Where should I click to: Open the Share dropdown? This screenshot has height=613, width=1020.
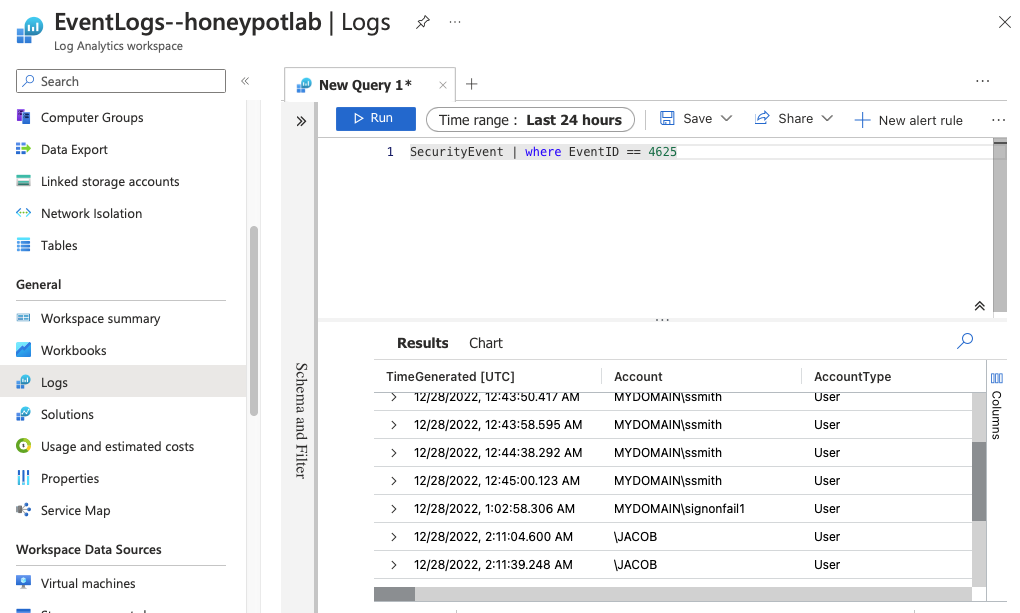point(793,118)
